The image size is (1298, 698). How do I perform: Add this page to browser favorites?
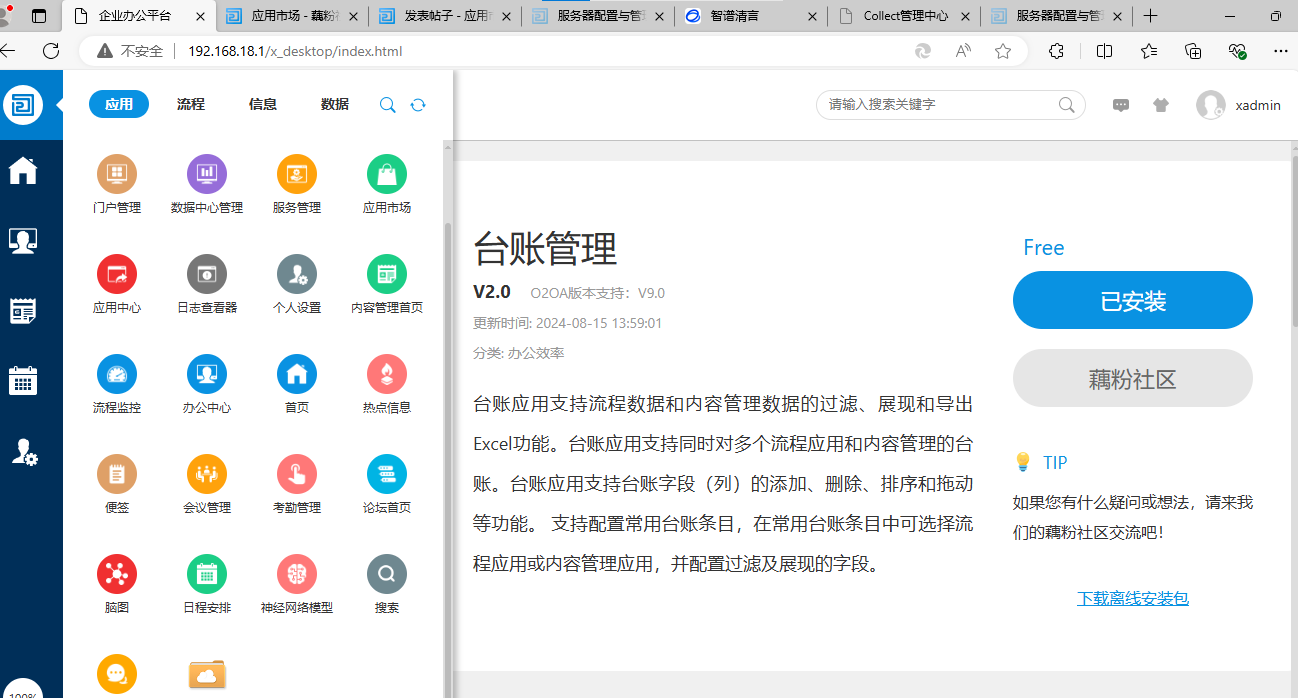coord(1003,51)
